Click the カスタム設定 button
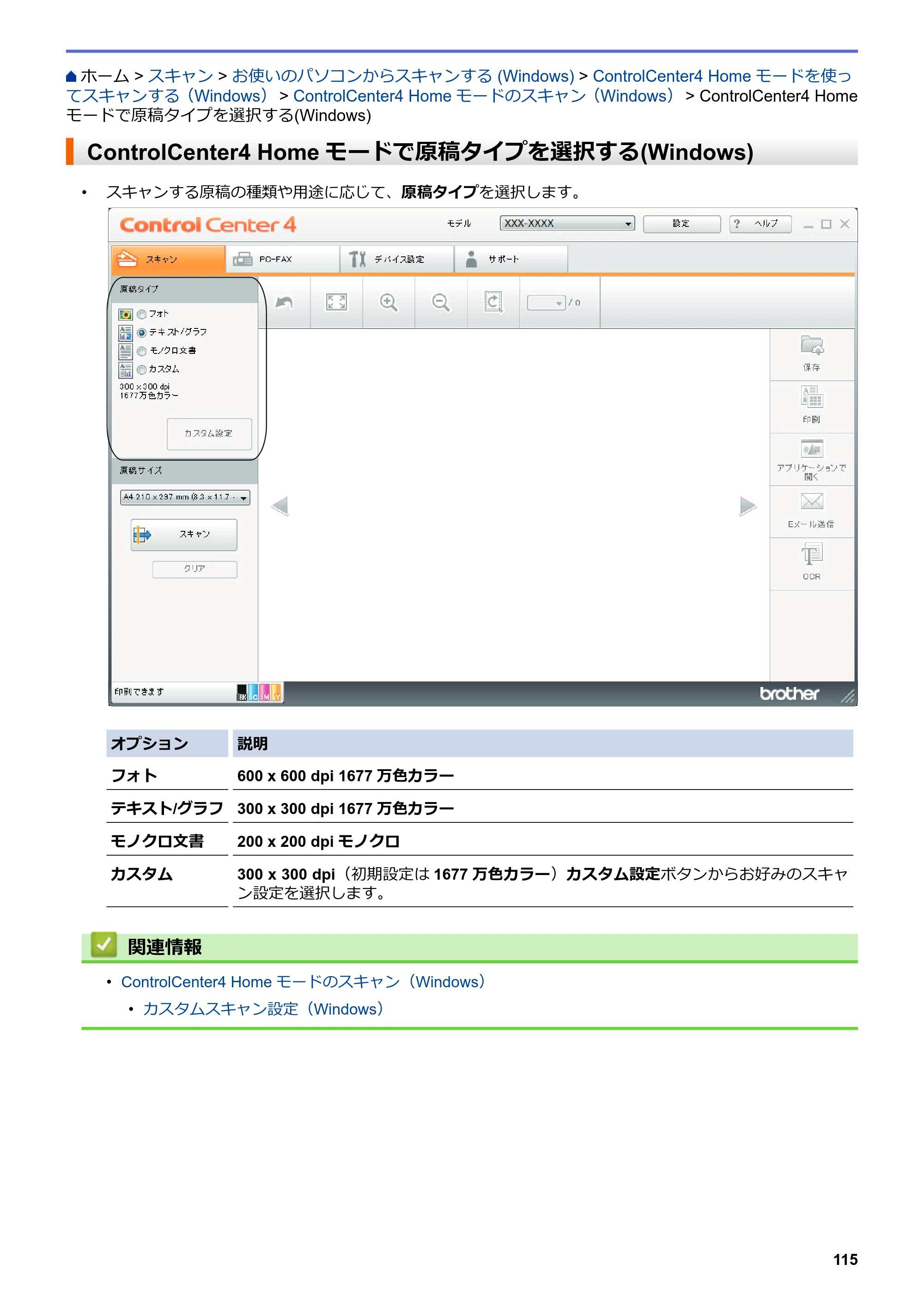924x1307 pixels. 209,434
